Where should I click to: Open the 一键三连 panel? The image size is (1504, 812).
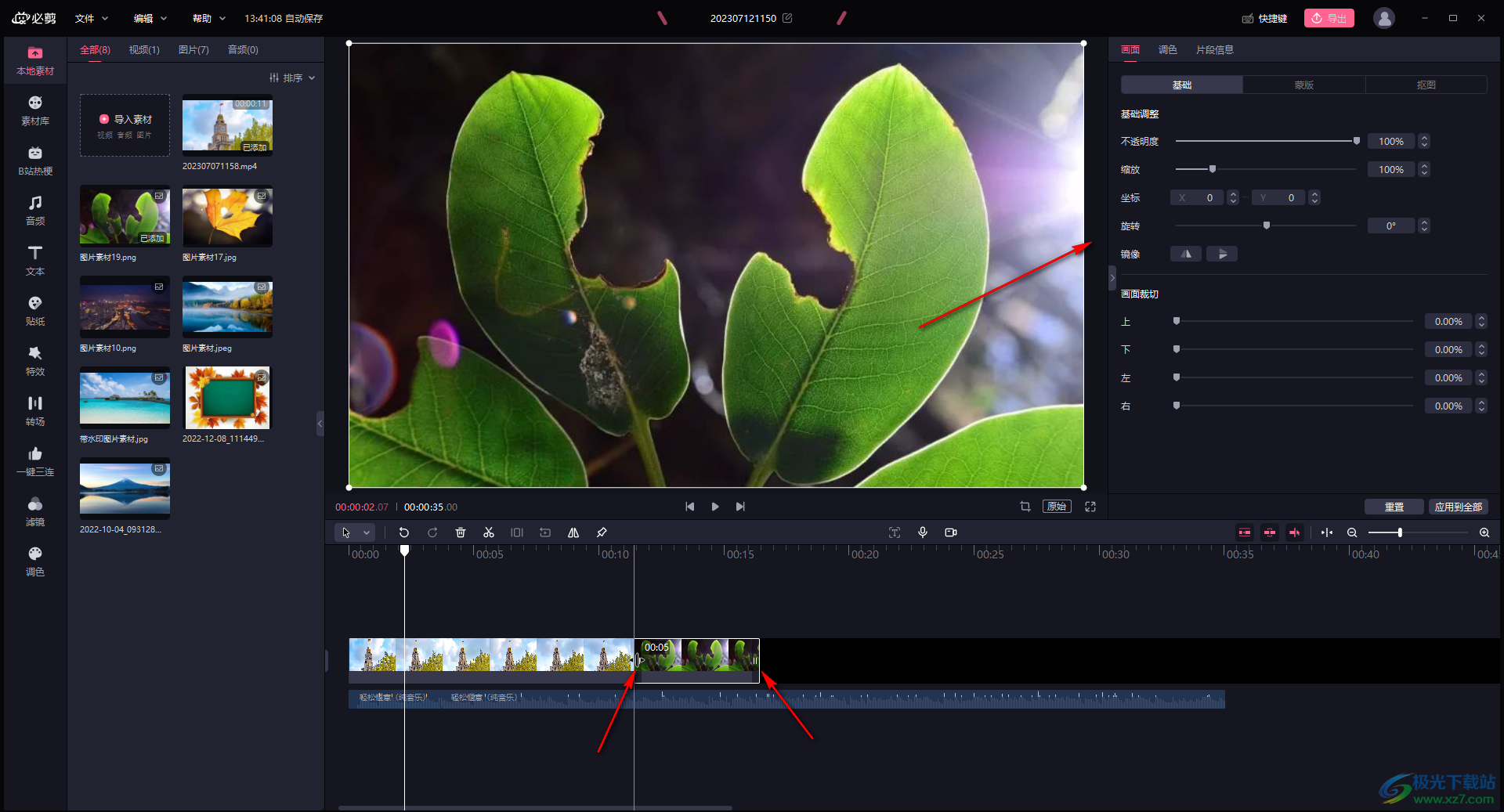point(35,462)
